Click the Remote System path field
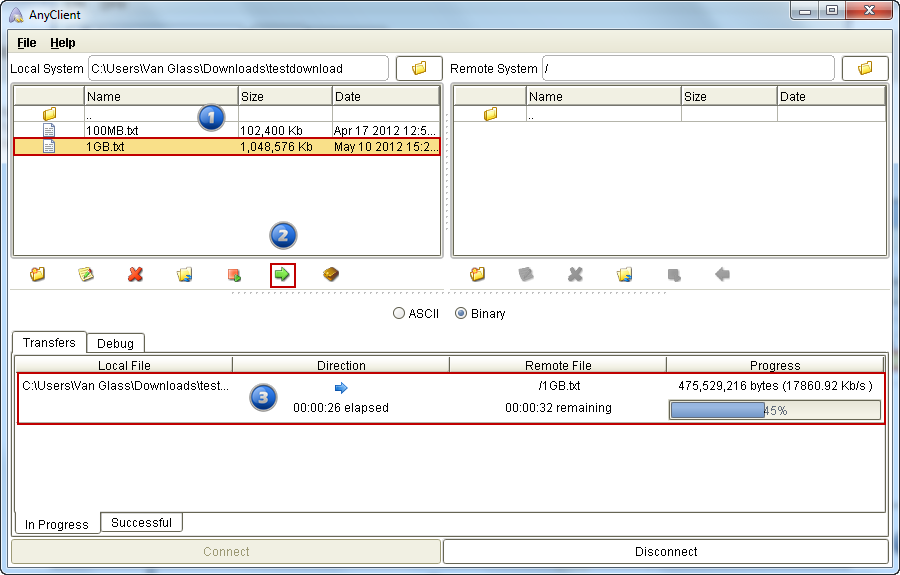This screenshot has height=575, width=900. click(688, 68)
